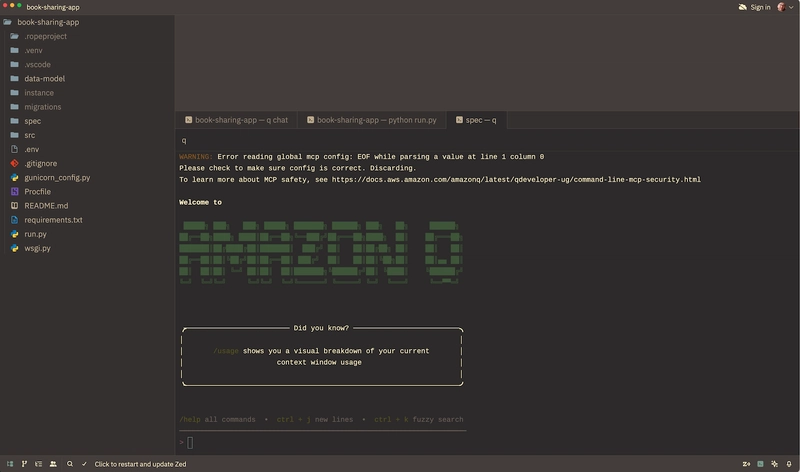Expand the .venv folder
Screen dimensions: 800x472
click(x=33, y=51)
